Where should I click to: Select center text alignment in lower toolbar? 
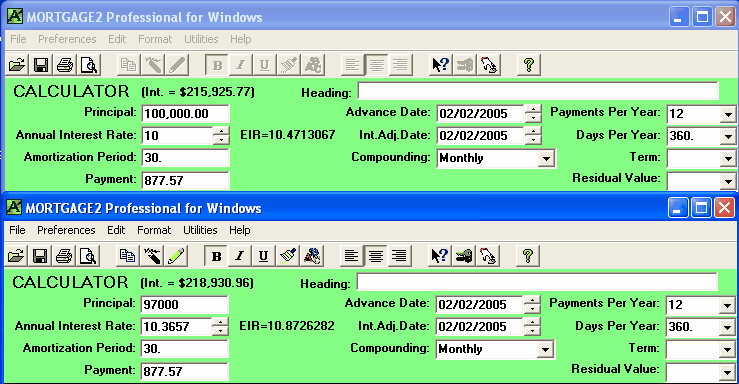tap(376, 256)
